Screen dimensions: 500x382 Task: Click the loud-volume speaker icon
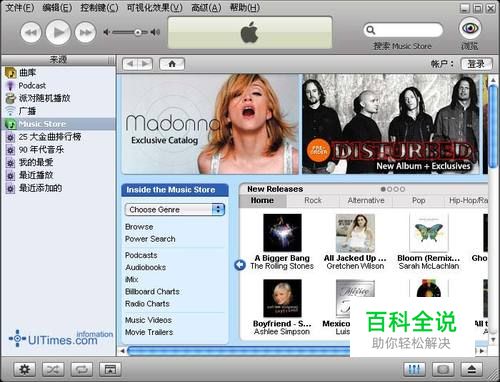155,32
